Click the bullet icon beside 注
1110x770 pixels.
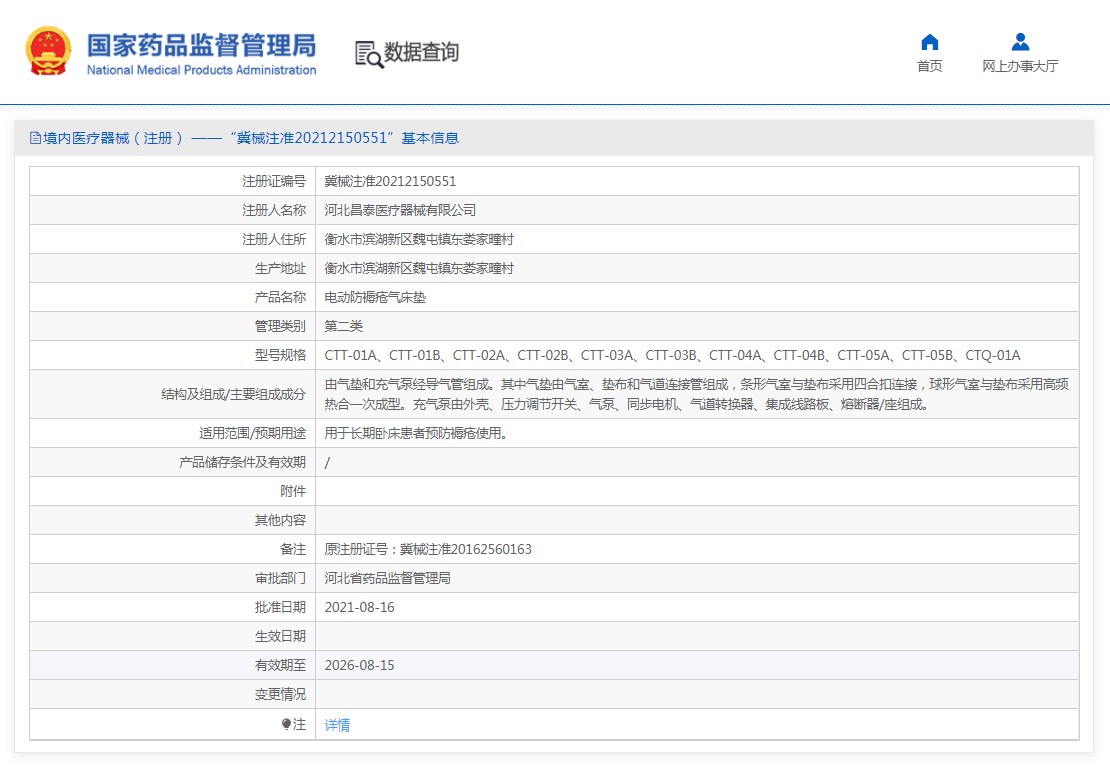(286, 724)
